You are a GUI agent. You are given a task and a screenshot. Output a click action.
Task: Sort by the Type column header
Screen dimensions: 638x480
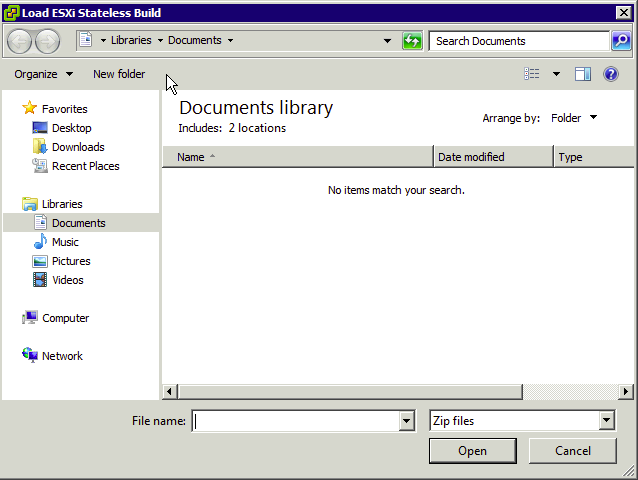[x=594, y=157]
